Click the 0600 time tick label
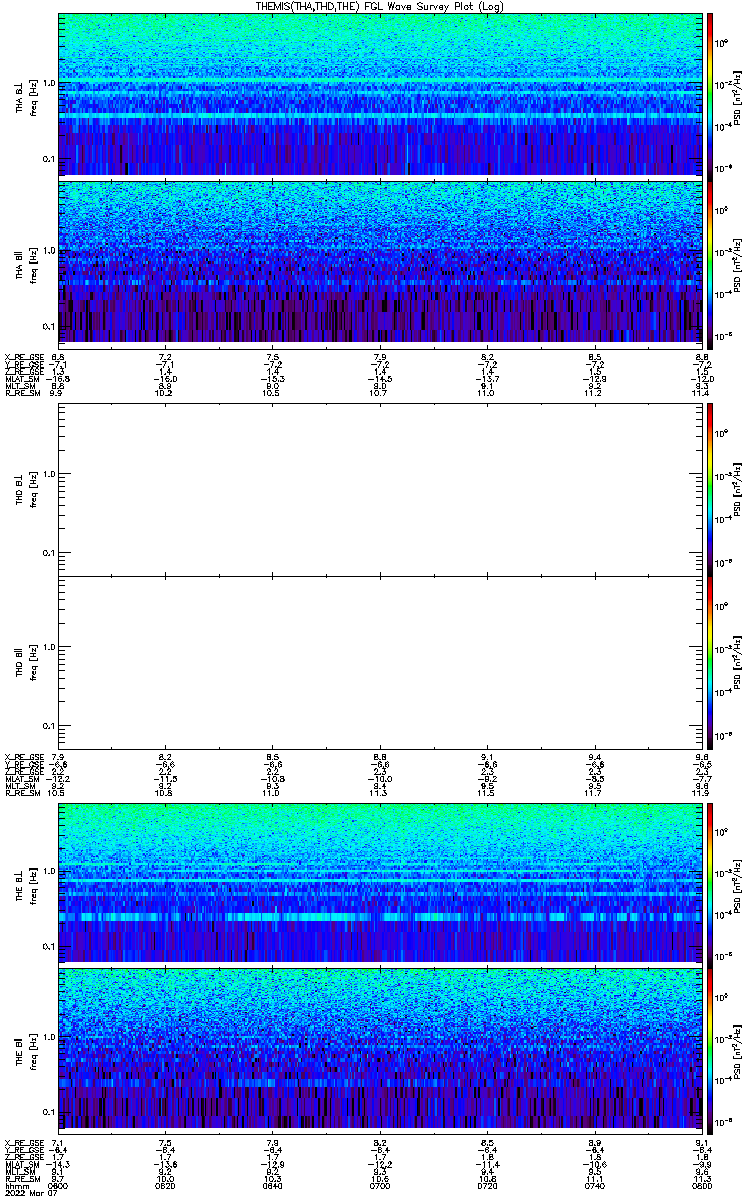Image resolution: width=750 pixels, height=1200 pixels. (x=59, y=1185)
